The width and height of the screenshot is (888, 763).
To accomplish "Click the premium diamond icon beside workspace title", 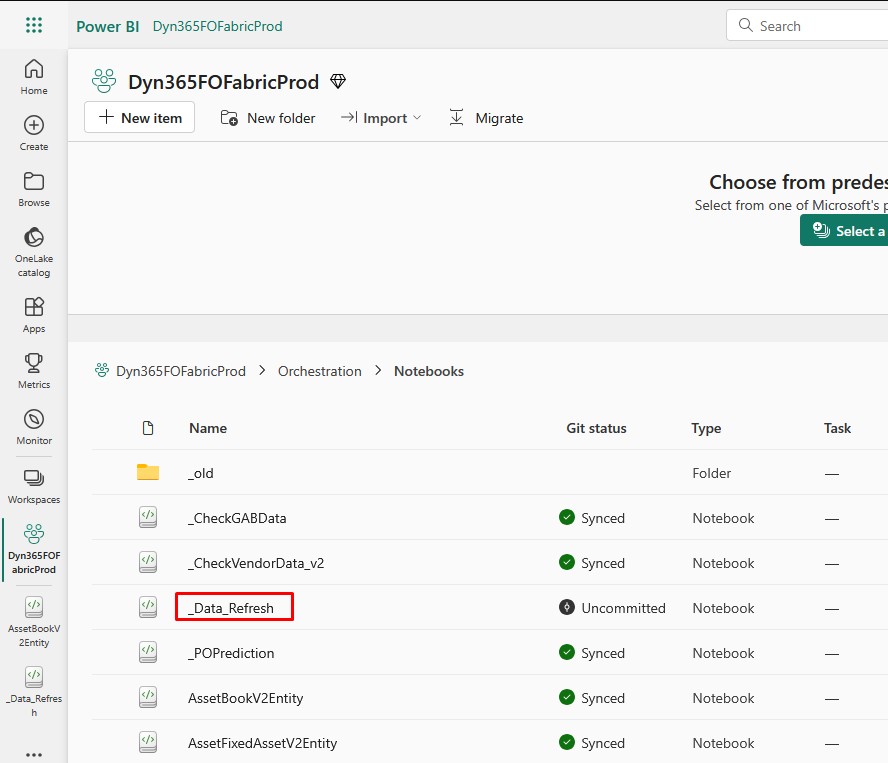I will [x=338, y=82].
